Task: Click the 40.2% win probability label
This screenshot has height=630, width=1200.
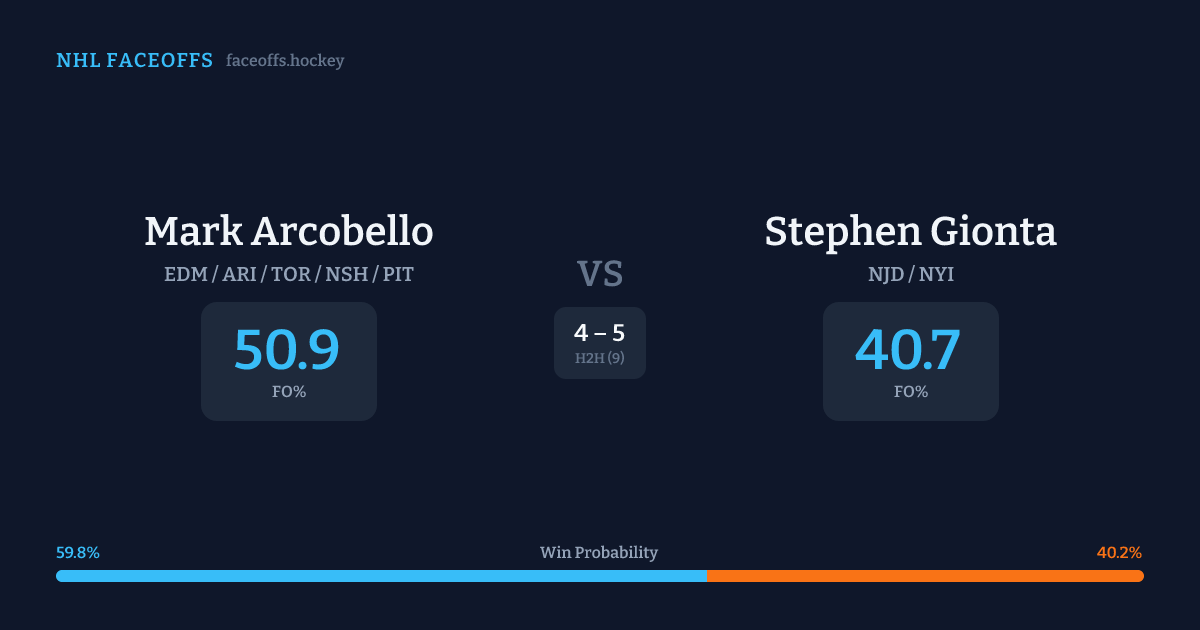Action: point(1119,552)
